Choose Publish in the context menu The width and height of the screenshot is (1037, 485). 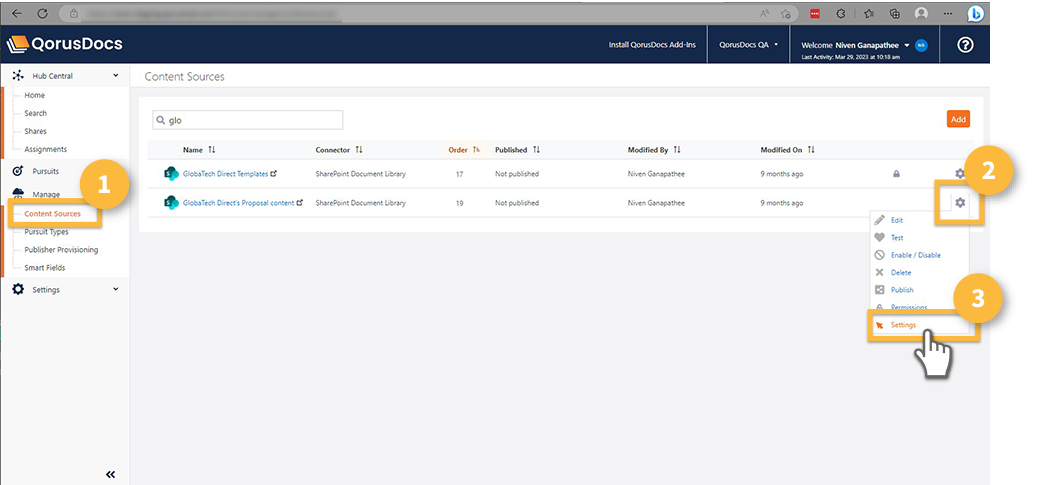point(902,290)
